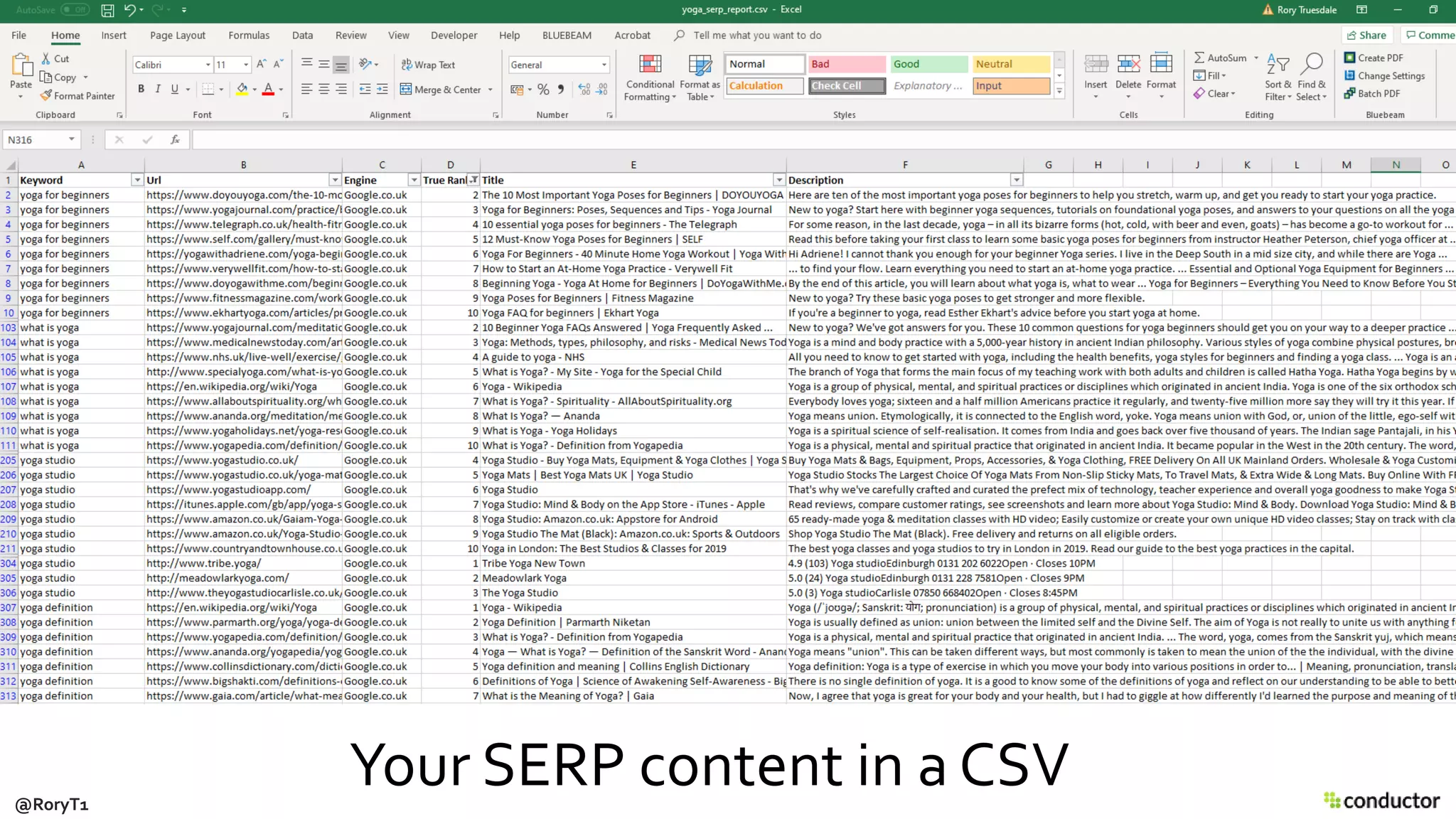Click Create PDF in Bluebeam group
This screenshot has width=1456, height=819.
1374,58
